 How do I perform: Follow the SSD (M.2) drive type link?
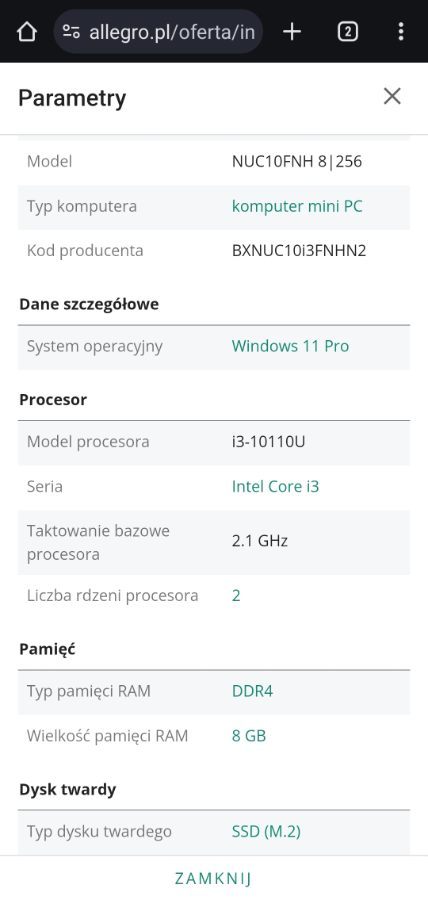click(266, 831)
